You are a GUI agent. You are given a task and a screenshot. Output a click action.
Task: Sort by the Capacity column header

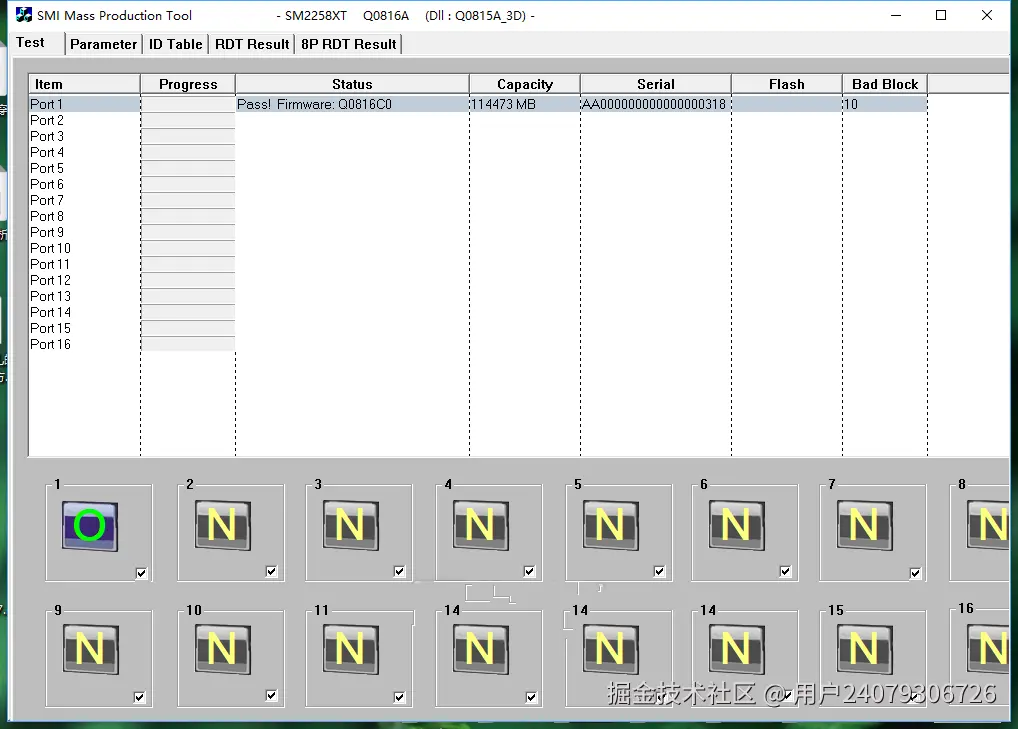click(x=525, y=84)
